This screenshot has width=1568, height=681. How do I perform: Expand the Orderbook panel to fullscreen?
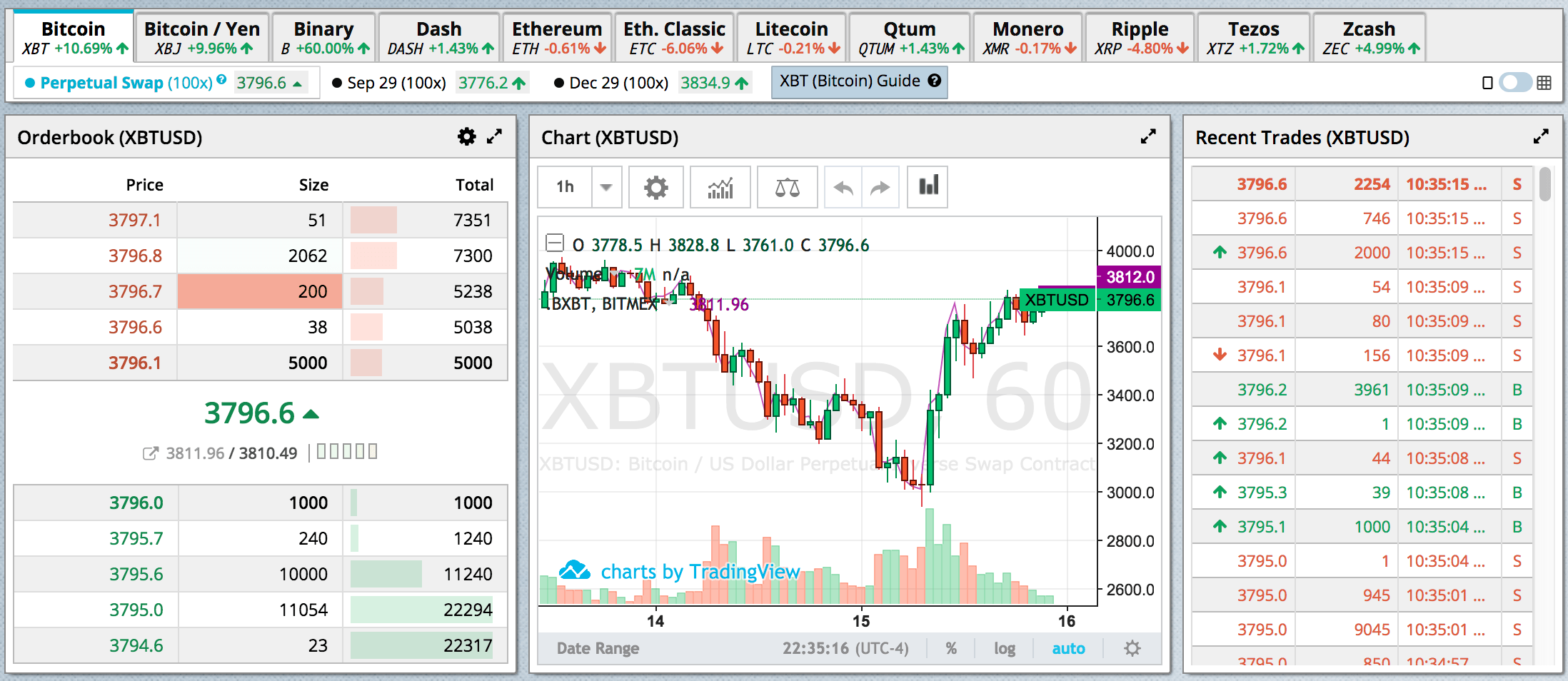(494, 136)
